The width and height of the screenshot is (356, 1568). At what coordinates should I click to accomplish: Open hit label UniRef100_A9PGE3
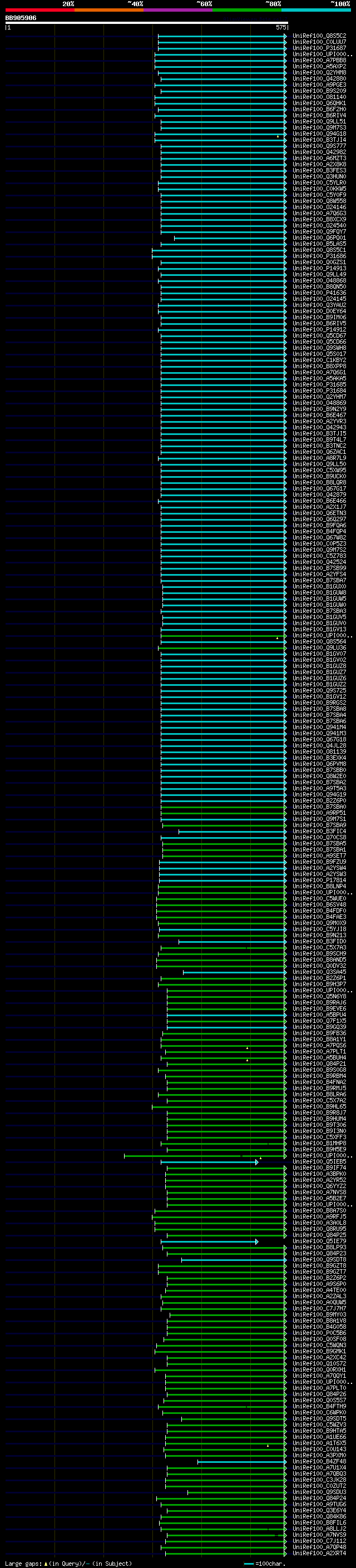pyautogui.click(x=319, y=85)
